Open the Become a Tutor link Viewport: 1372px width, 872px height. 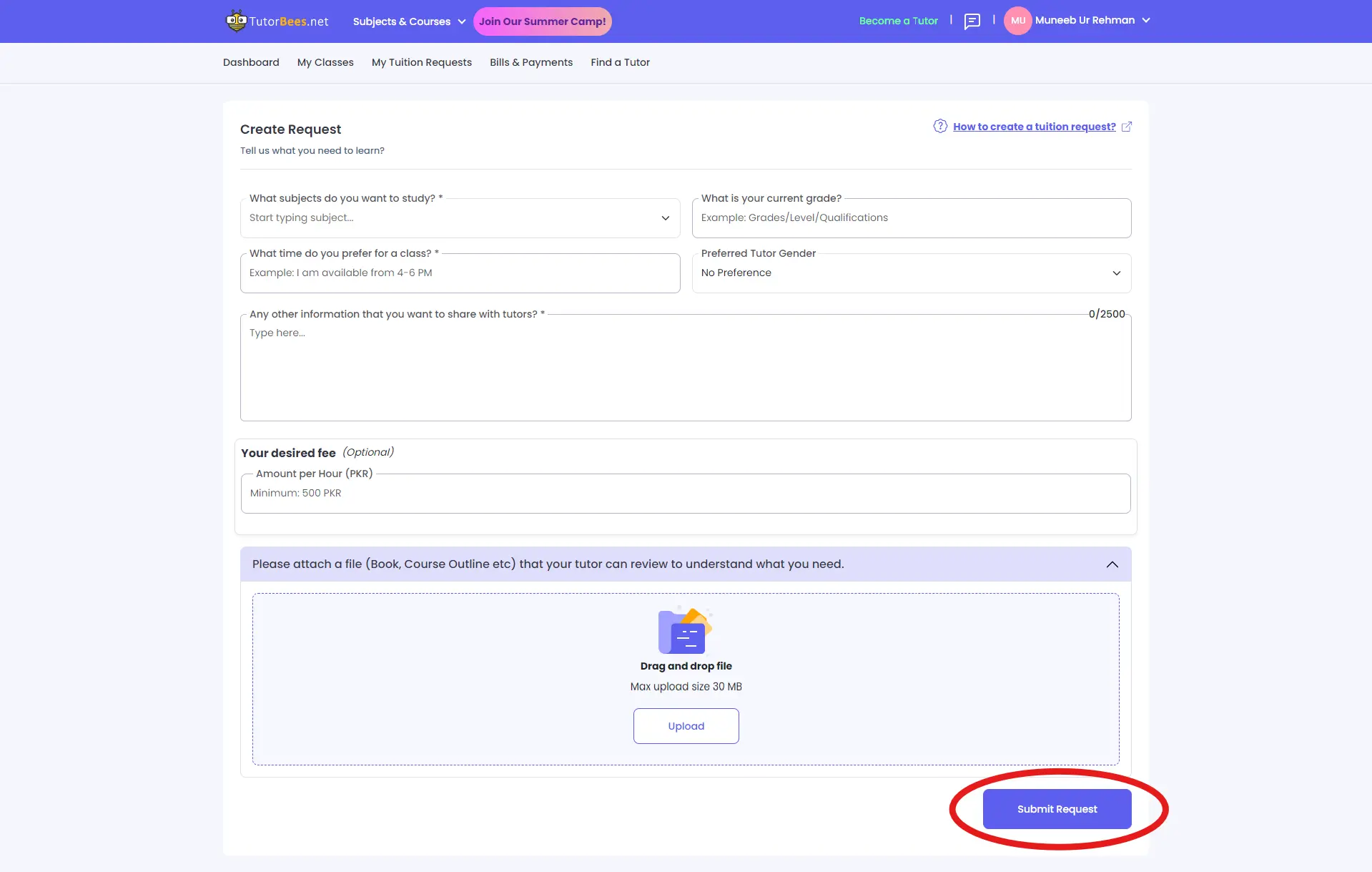point(898,21)
